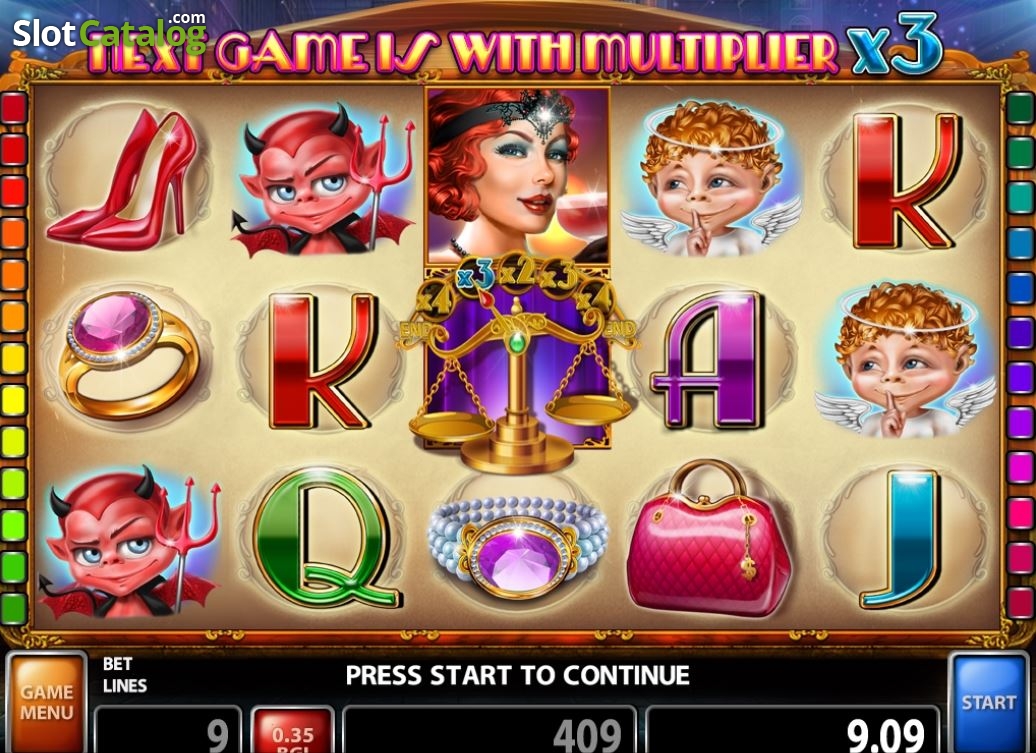Open the Game Menu

click(x=46, y=702)
